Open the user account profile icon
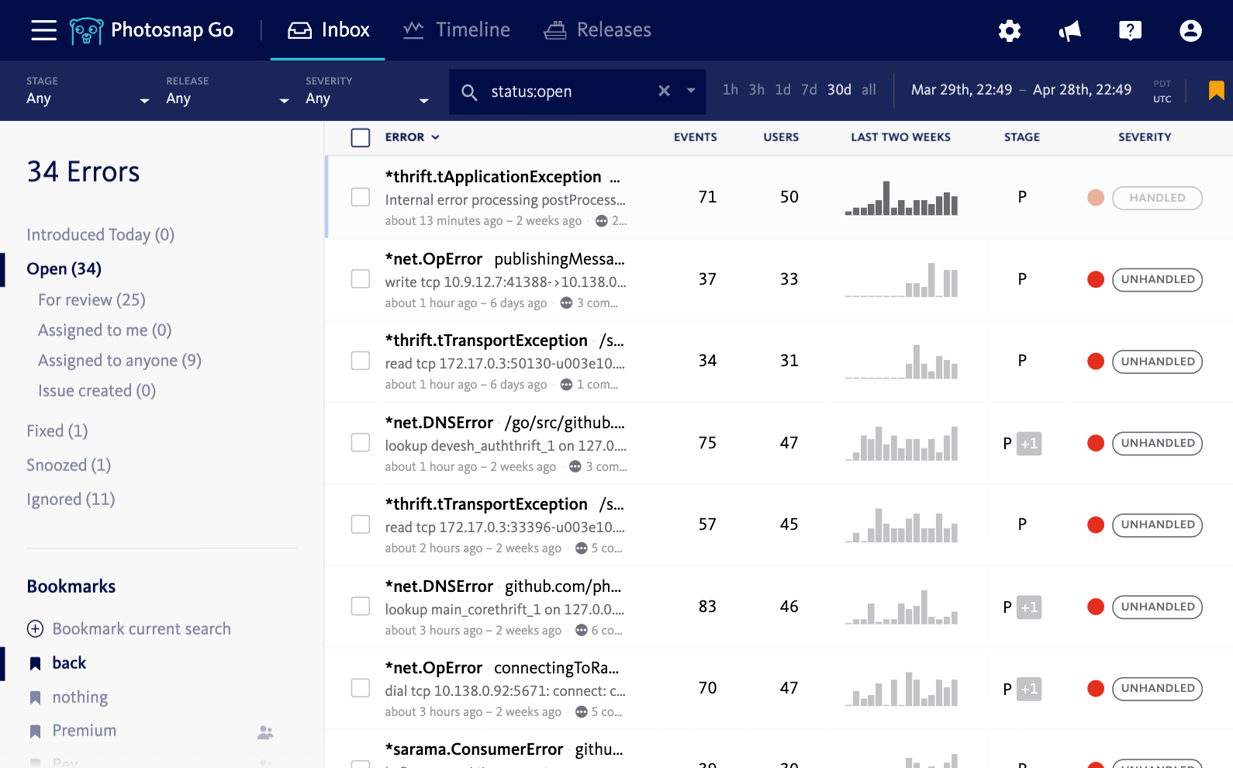Viewport: 1233px width, 768px height. coord(1190,31)
